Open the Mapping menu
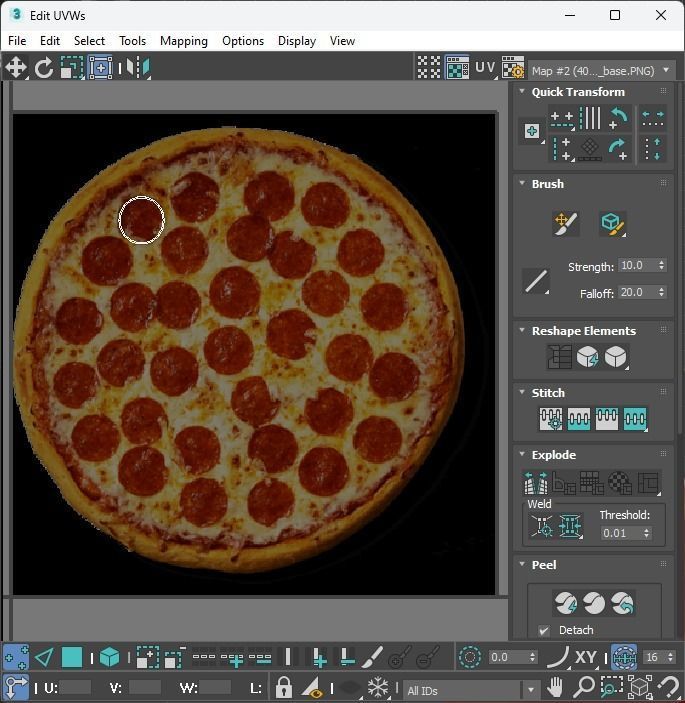The width and height of the screenshot is (685, 703). (x=184, y=41)
